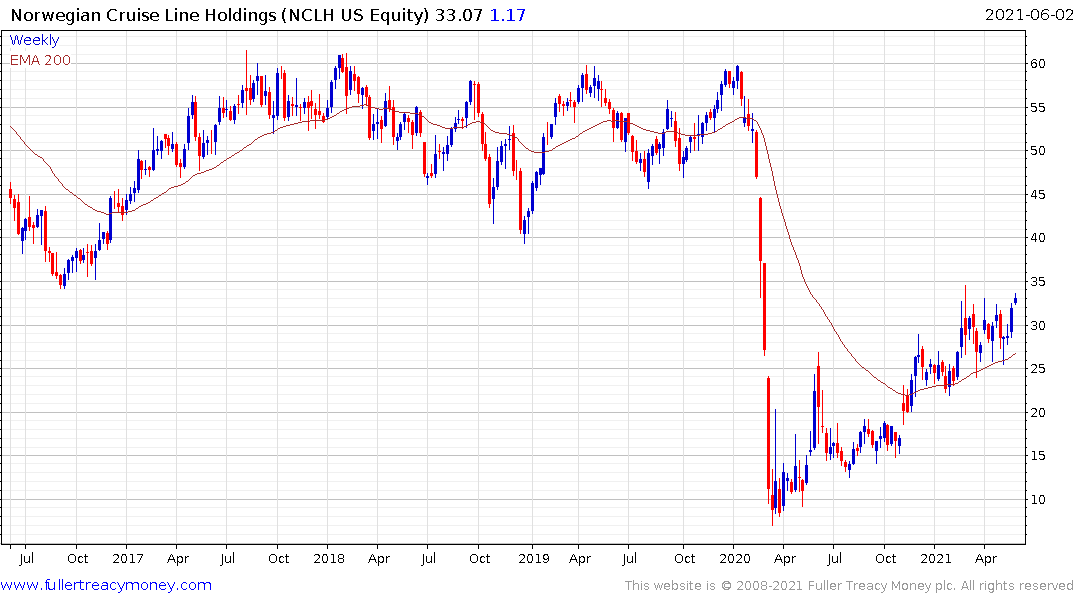Click the 2020 year label on time axis
This screenshot has height=600, width=1075.
tap(735, 559)
